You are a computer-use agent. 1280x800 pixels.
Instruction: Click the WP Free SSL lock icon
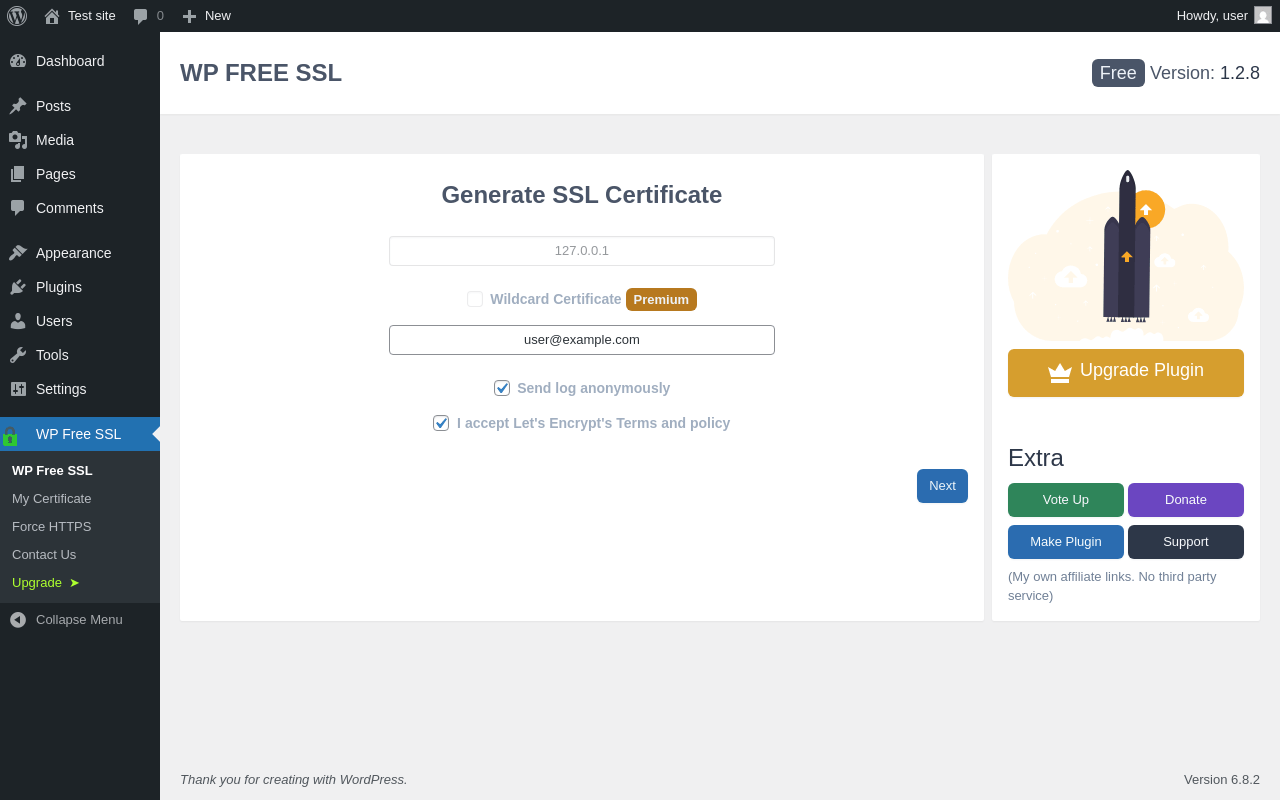pyautogui.click(x=10, y=435)
